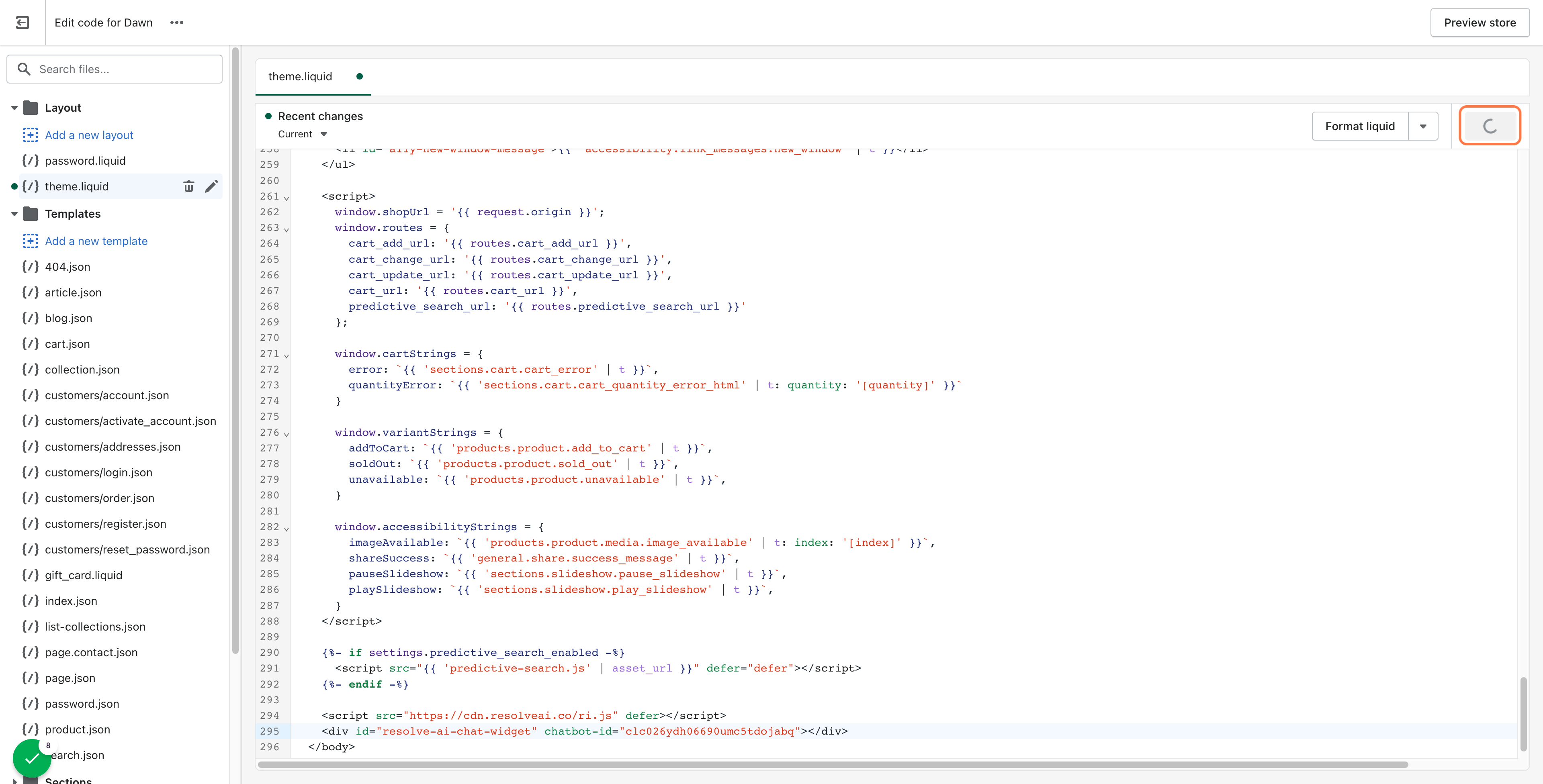Click the file icon beside password.liquid
1543x784 pixels.
click(x=31, y=161)
